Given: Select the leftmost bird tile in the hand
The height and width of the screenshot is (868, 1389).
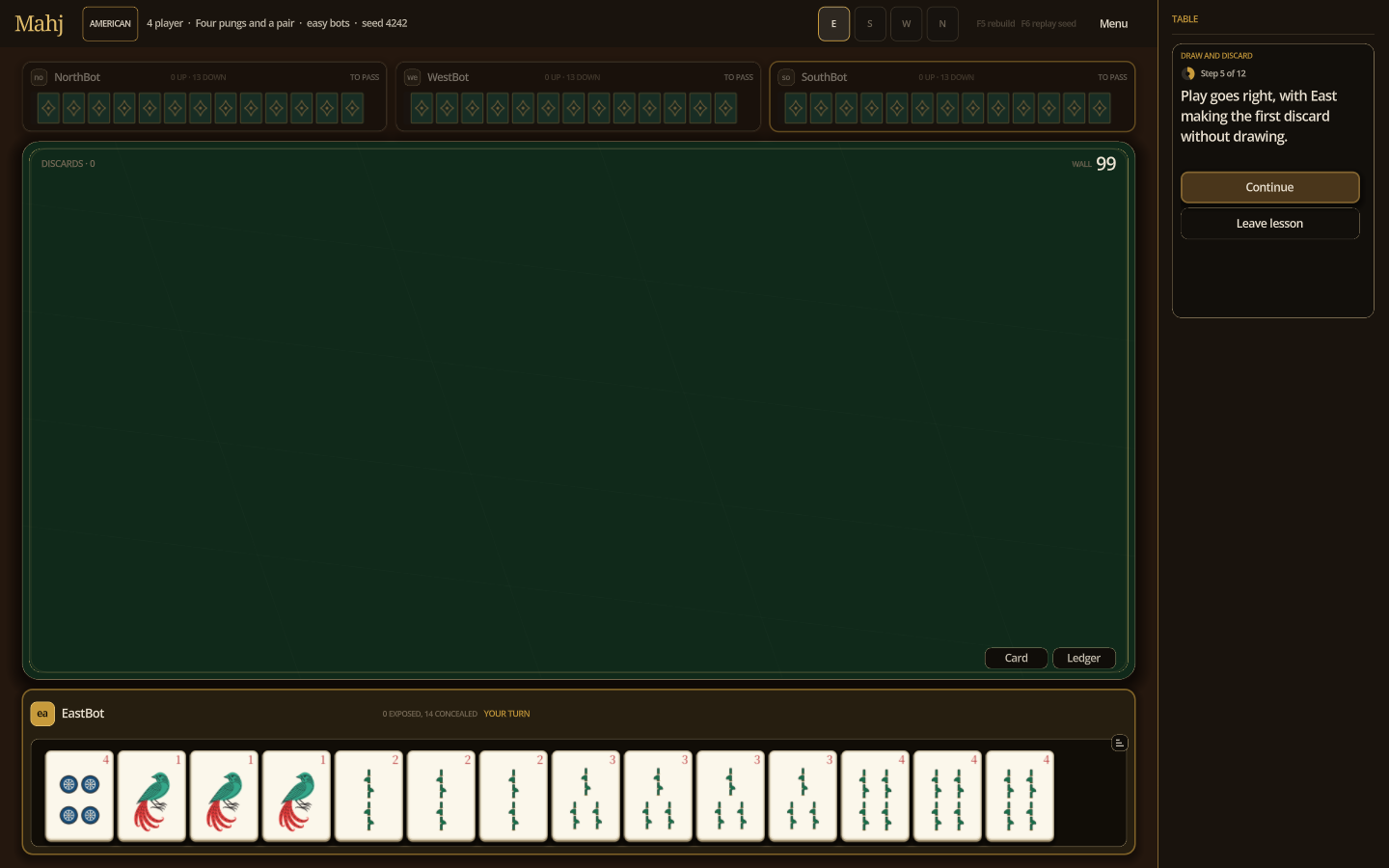Looking at the screenshot, I should (152, 797).
